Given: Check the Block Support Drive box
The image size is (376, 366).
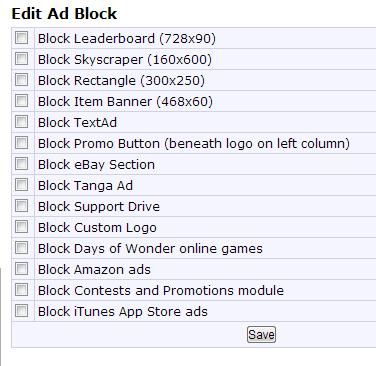Looking at the screenshot, I should point(21,205).
